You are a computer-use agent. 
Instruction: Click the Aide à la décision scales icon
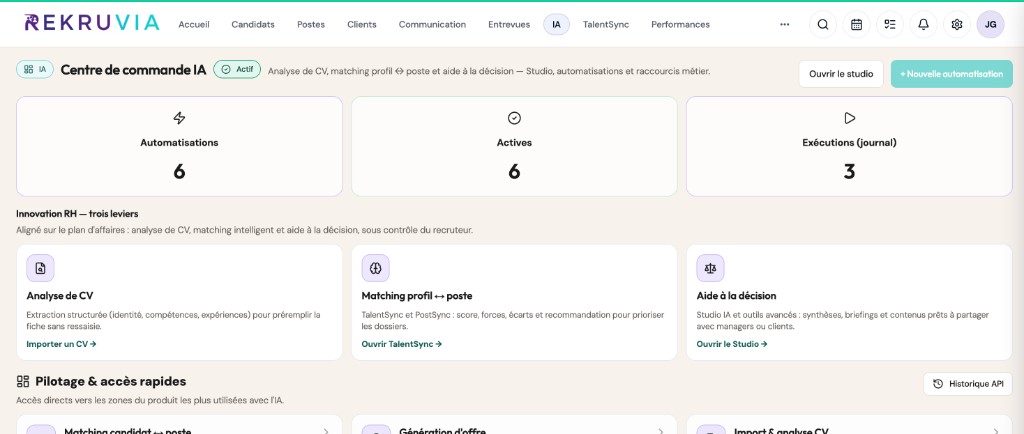point(711,268)
